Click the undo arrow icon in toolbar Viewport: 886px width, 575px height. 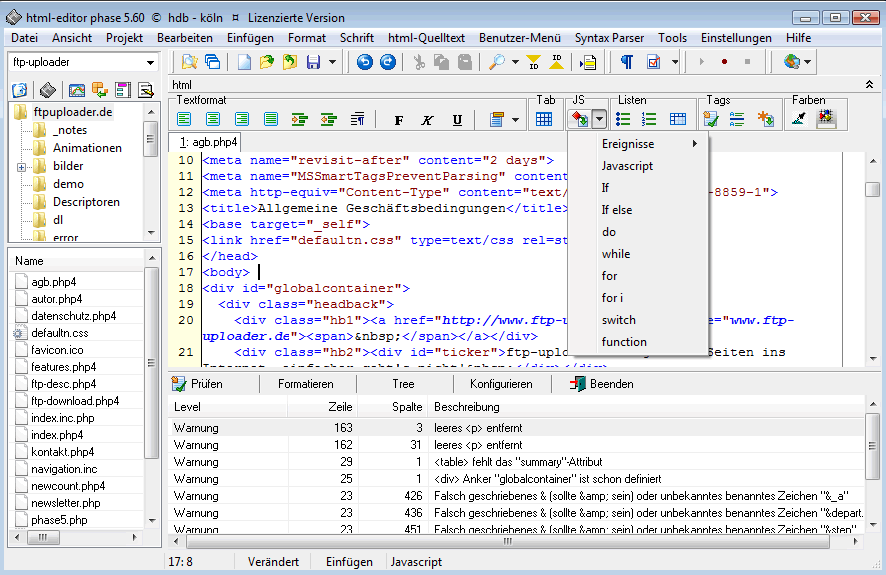pos(364,62)
